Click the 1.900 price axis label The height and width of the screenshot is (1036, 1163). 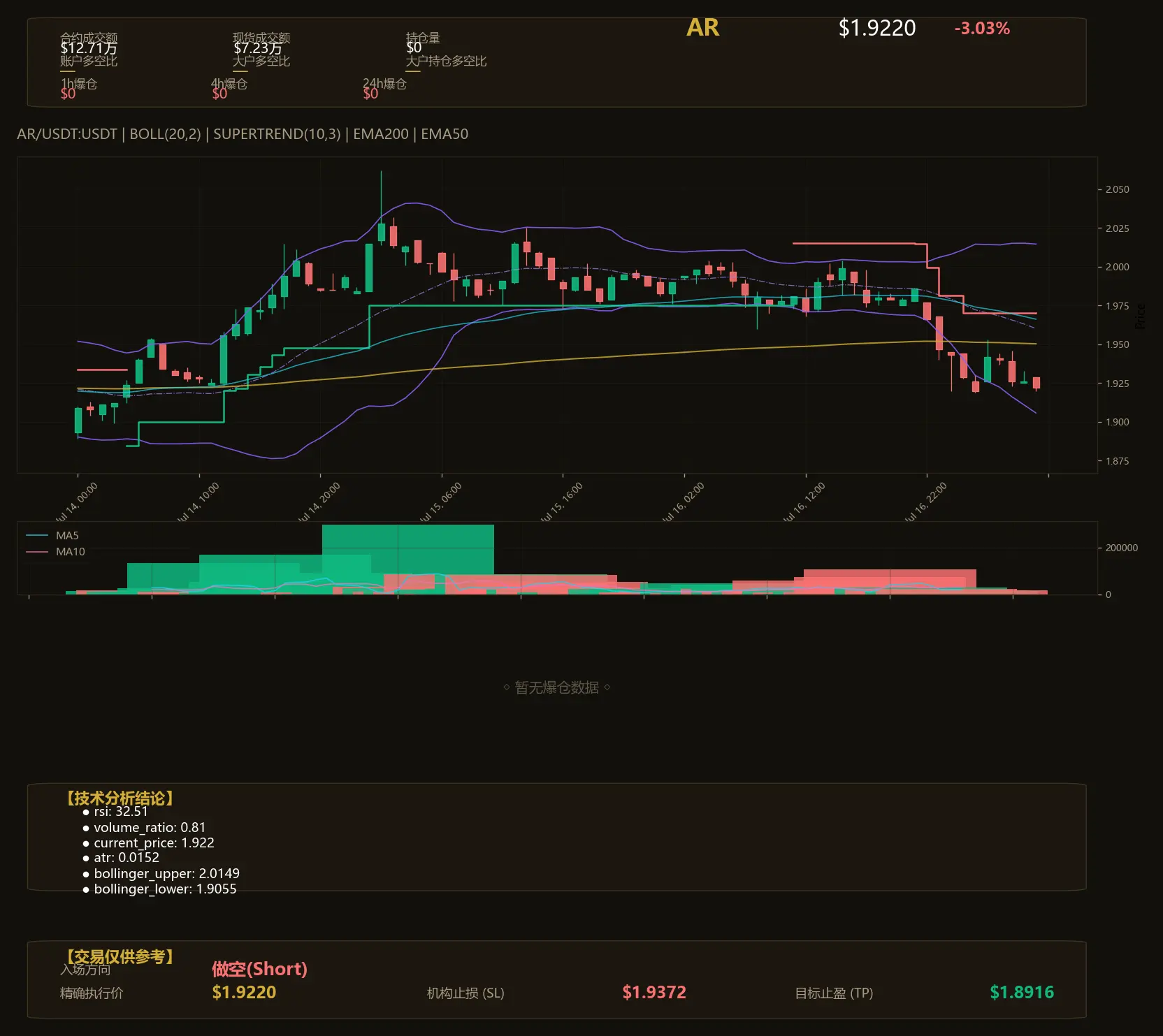(1117, 422)
